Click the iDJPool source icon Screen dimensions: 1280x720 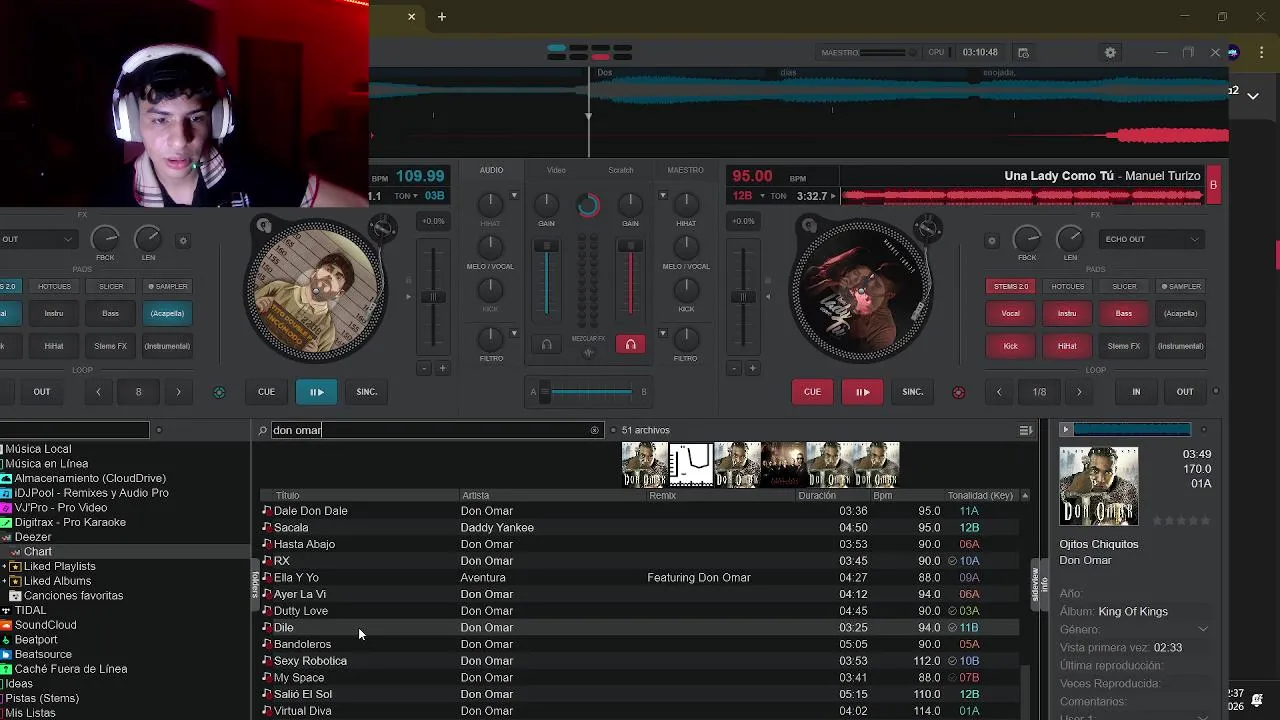tap(7, 493)
